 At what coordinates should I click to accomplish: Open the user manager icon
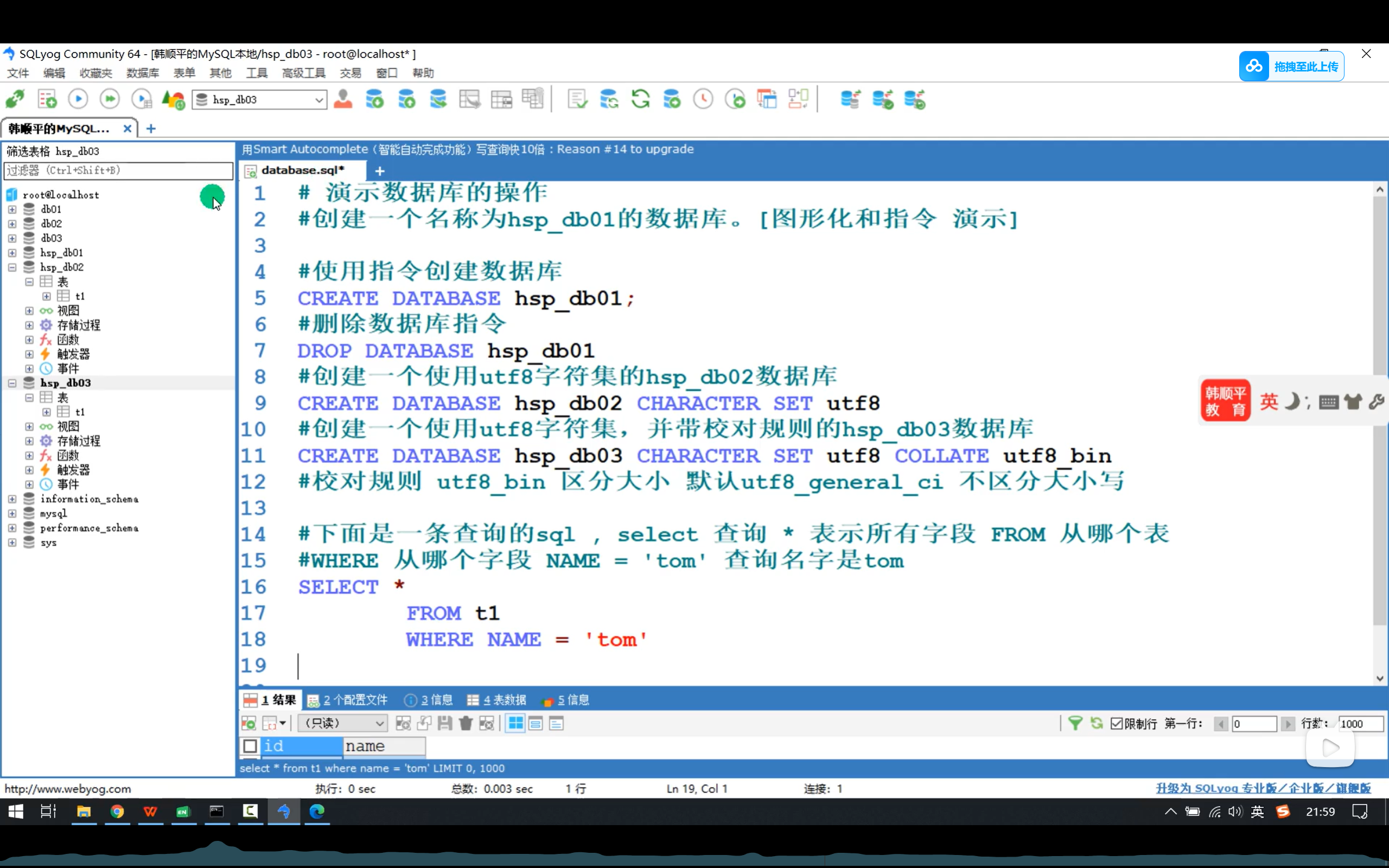click(343, 99)
